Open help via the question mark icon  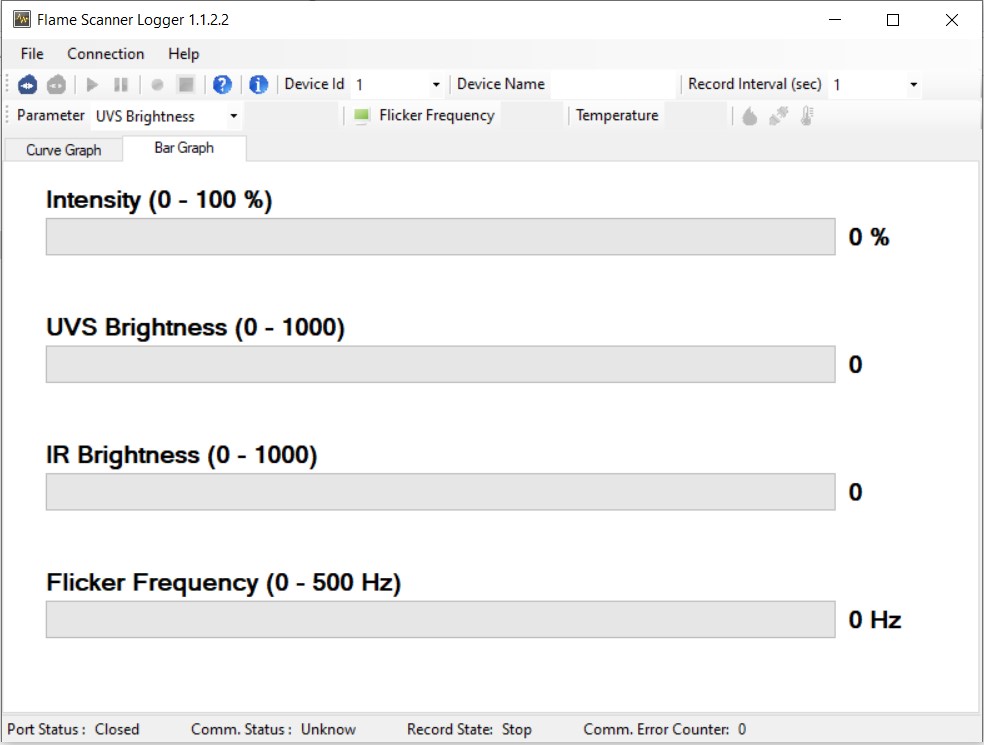[222, 85]
